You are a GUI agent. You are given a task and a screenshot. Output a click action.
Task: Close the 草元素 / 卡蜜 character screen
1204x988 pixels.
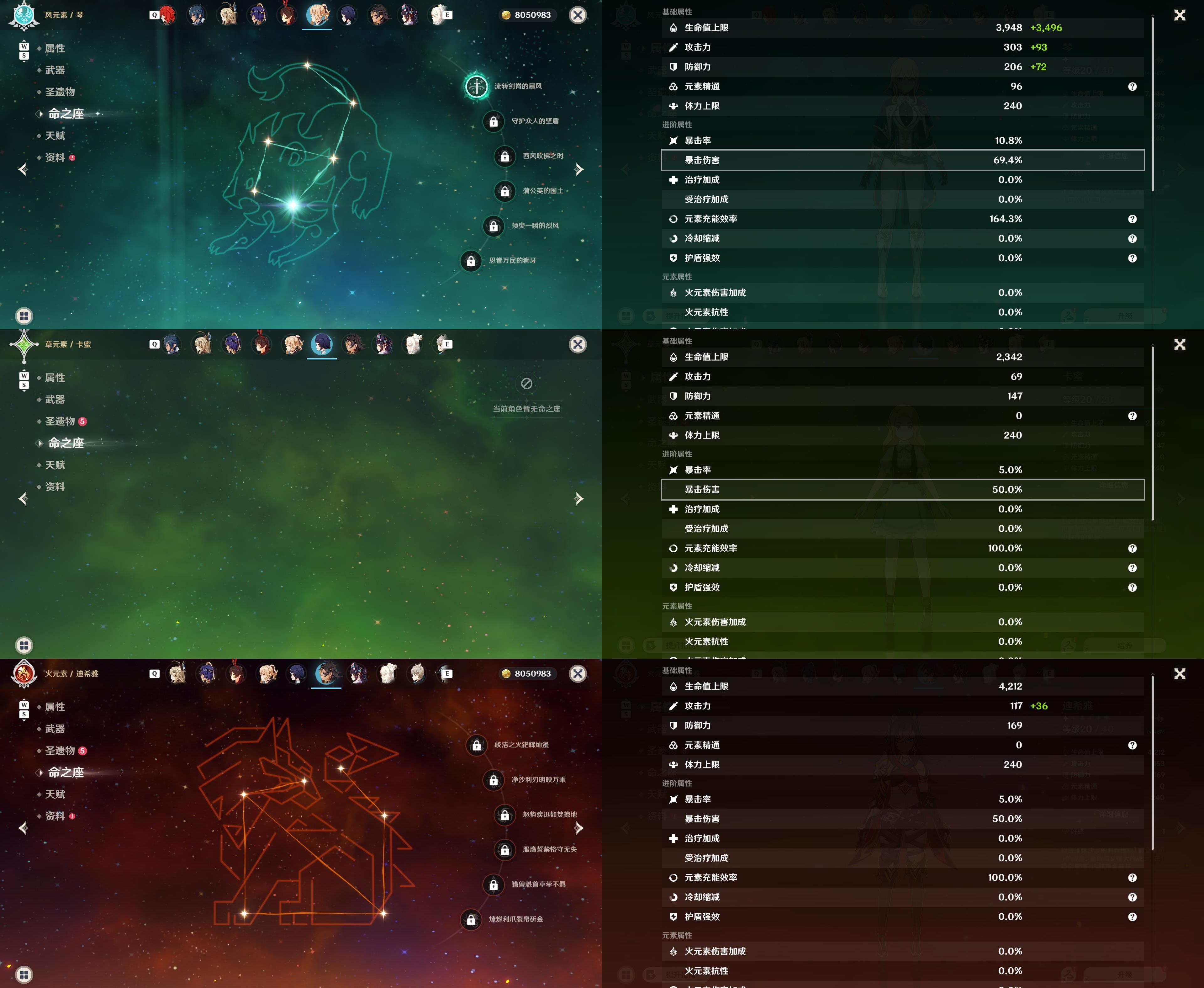(578, 344)
